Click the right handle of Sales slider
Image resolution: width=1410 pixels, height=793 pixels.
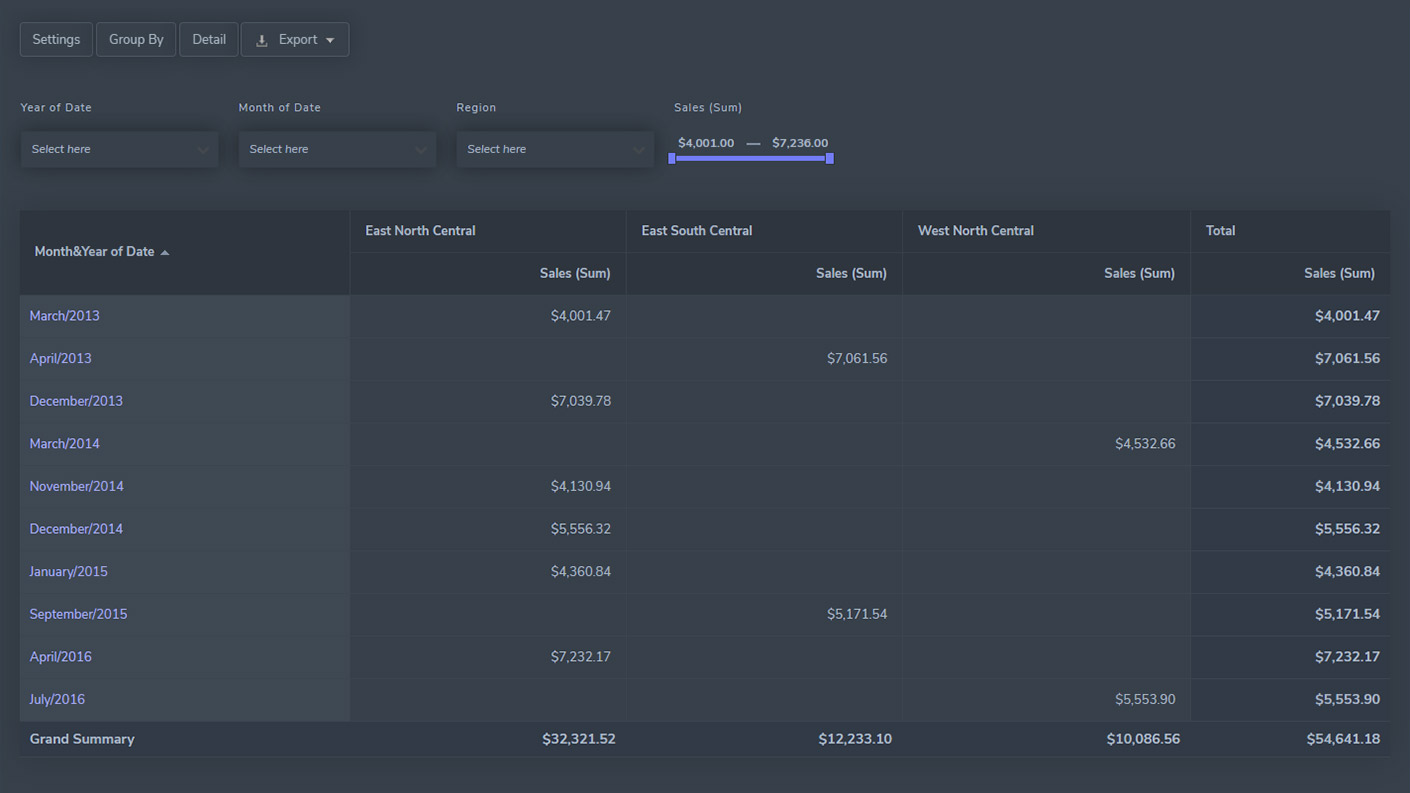click(829, 158)
